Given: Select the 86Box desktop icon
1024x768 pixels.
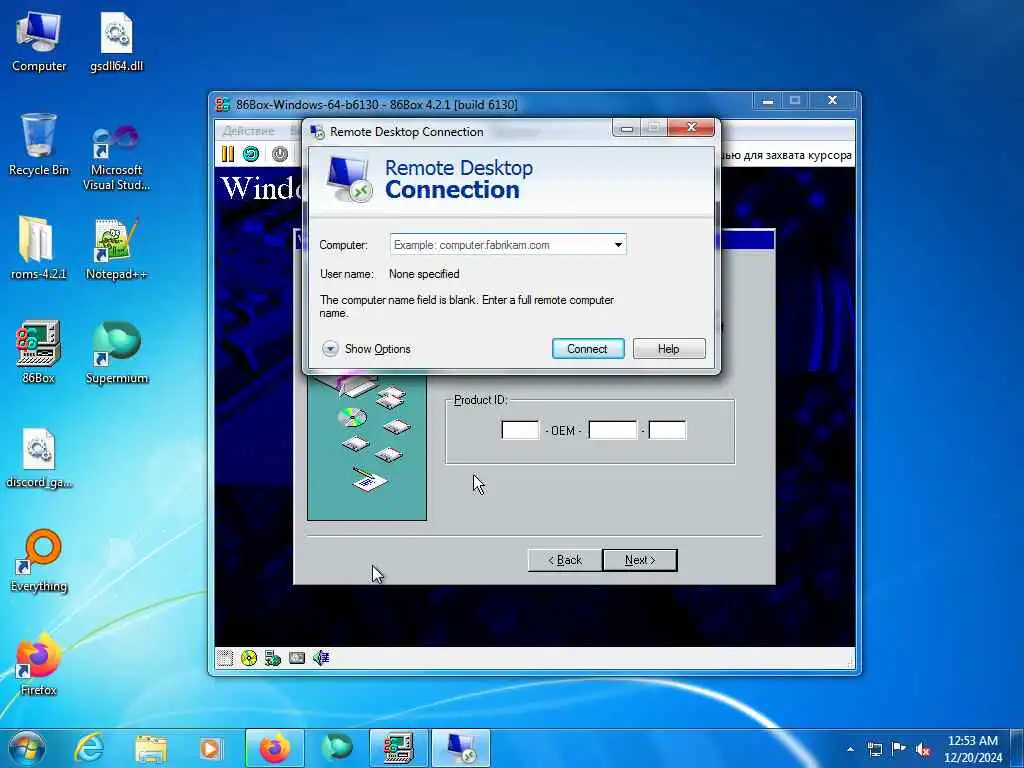Looking at the screenshot, I should click(39, 351).
